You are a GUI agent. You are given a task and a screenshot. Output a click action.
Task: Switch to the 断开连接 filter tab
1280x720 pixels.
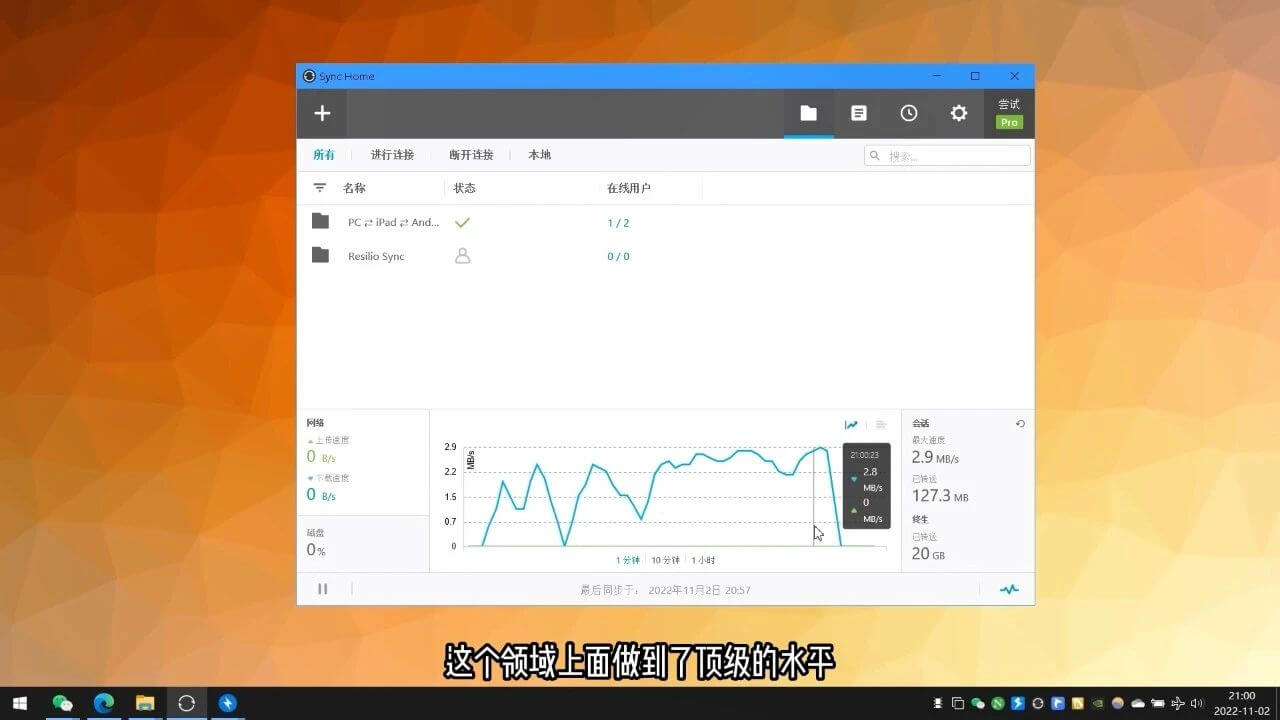[471, 155]
